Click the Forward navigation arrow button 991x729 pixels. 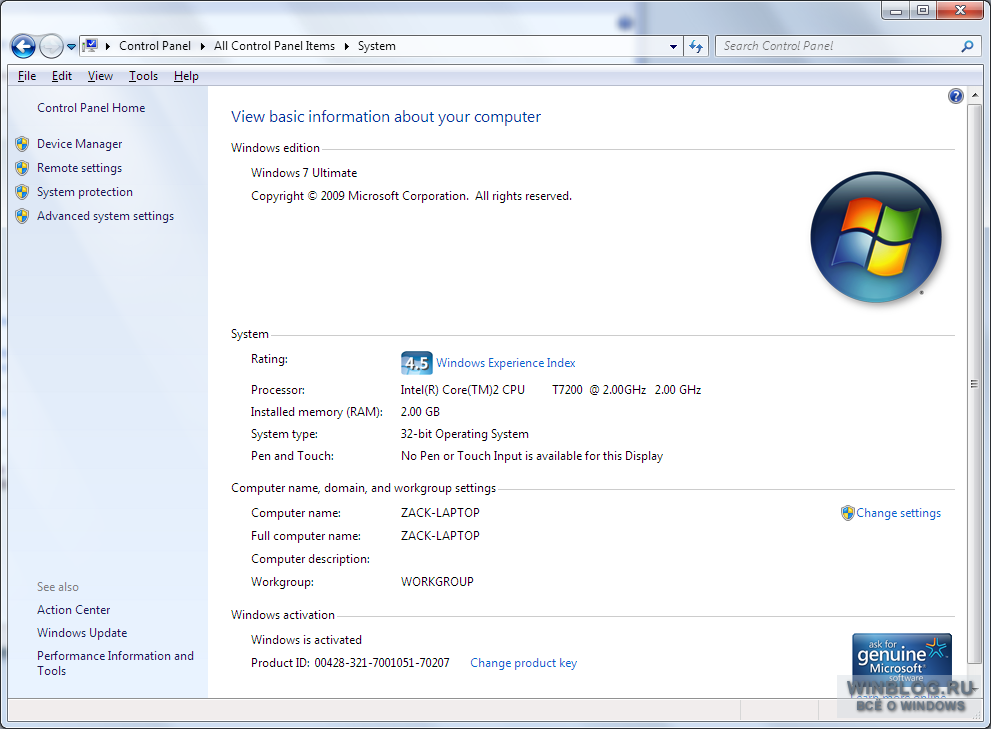tap(51, 46)
